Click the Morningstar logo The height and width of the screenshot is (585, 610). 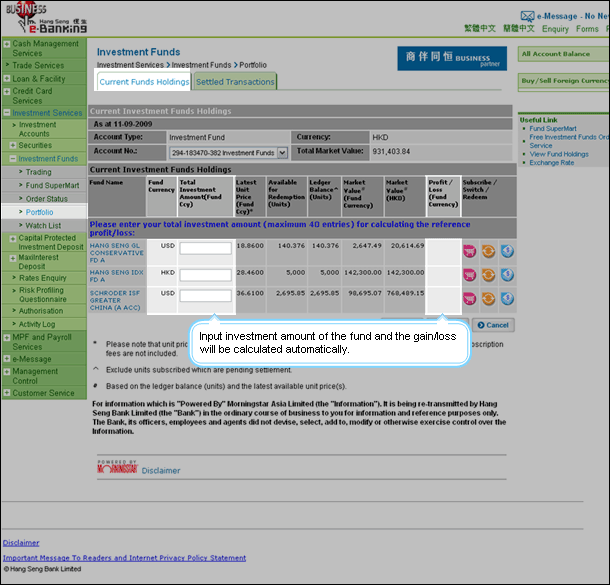tap(117, 467)
